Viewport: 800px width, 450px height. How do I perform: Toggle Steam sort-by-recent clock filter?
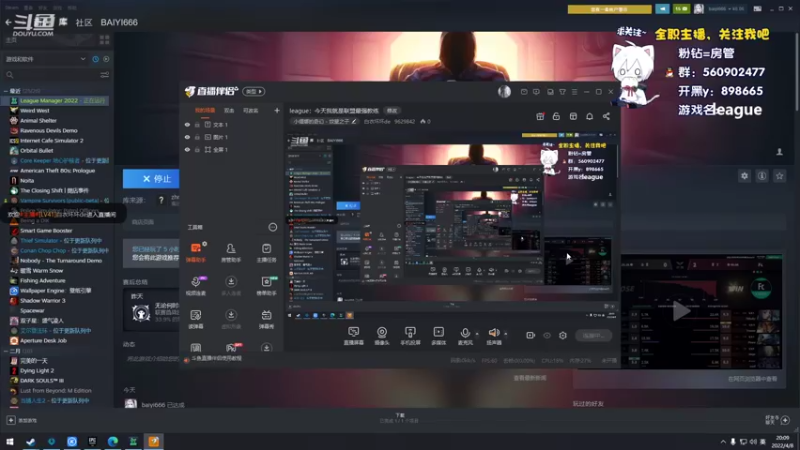click(x=95, y=59)
